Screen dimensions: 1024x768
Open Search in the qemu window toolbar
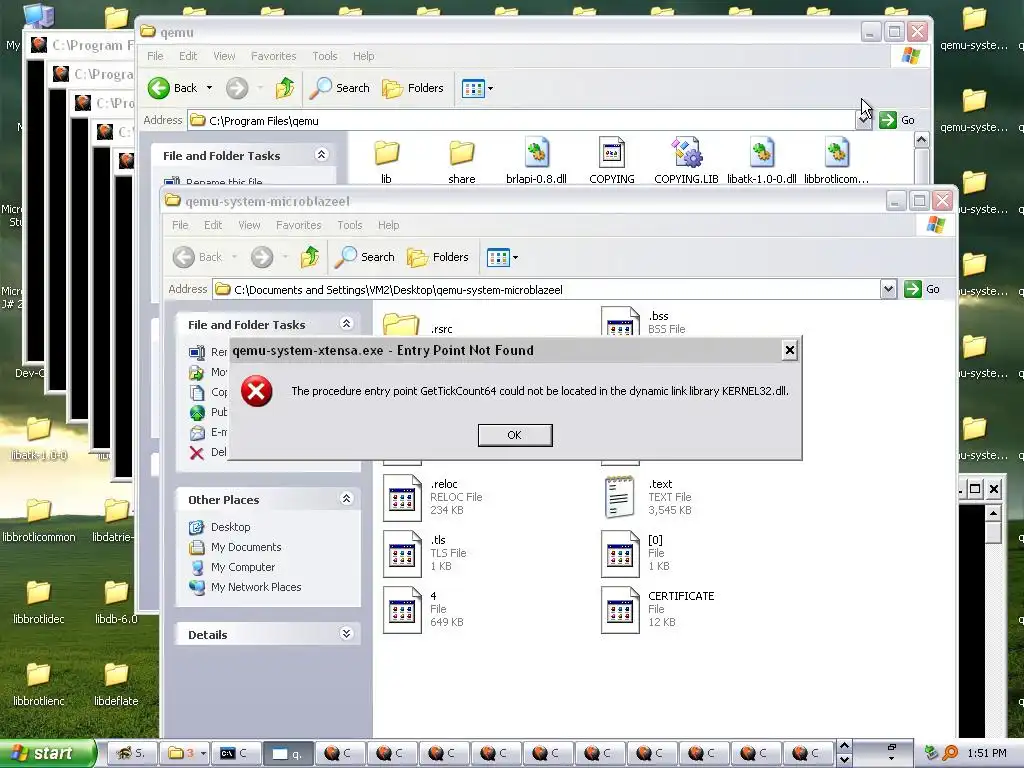click(340, 88)
